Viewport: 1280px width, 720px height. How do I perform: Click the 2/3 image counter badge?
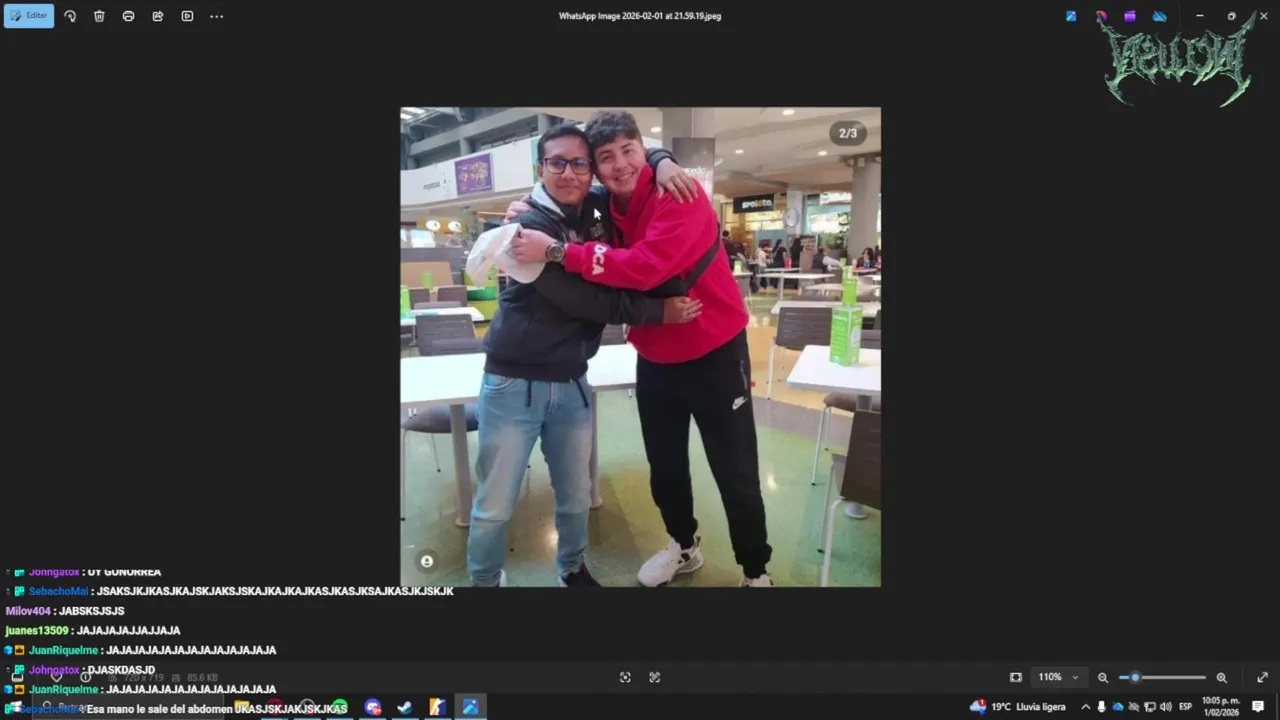coord(848,133)
